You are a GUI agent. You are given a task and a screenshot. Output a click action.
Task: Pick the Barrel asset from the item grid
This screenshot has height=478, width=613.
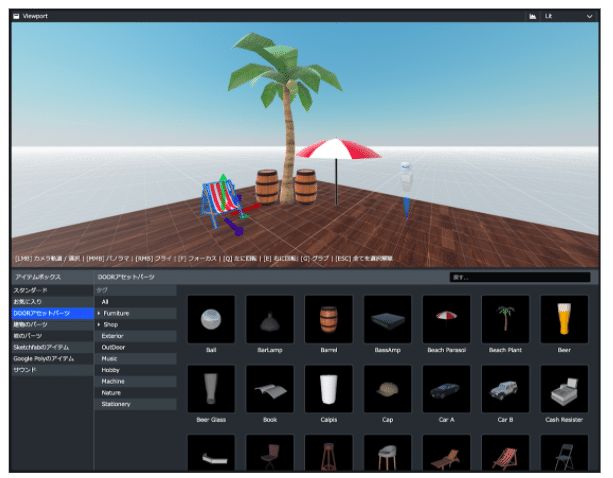click(x=329, y=319)
